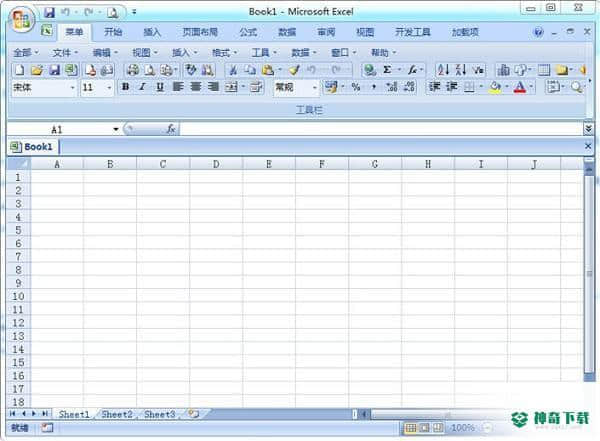Click the Save floppy icon in classic toolbar
The height and width of the screenshot is (441, 600).
pos(54,70)
